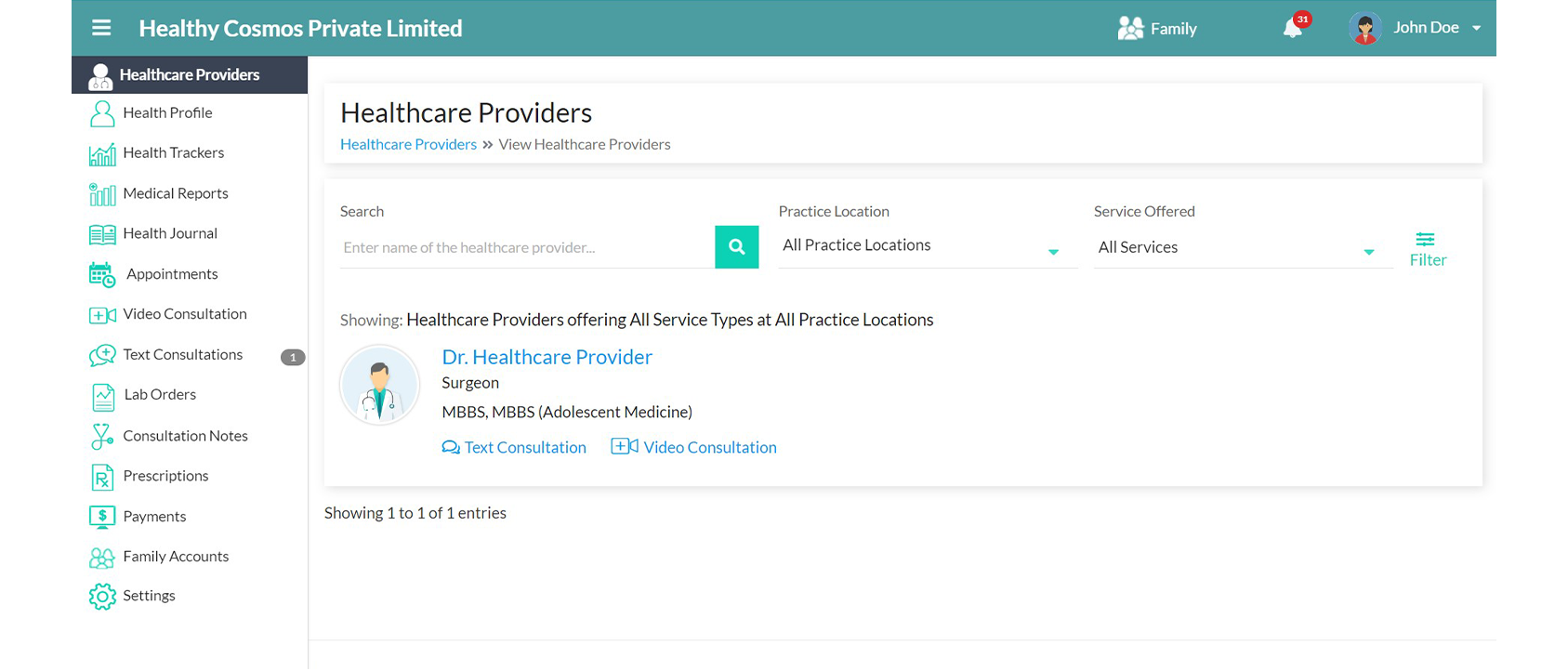This screenshot has height=671, width=1568.
Task: Click the Healthcare Providers breadcrumb link
Action: point(408,144)
